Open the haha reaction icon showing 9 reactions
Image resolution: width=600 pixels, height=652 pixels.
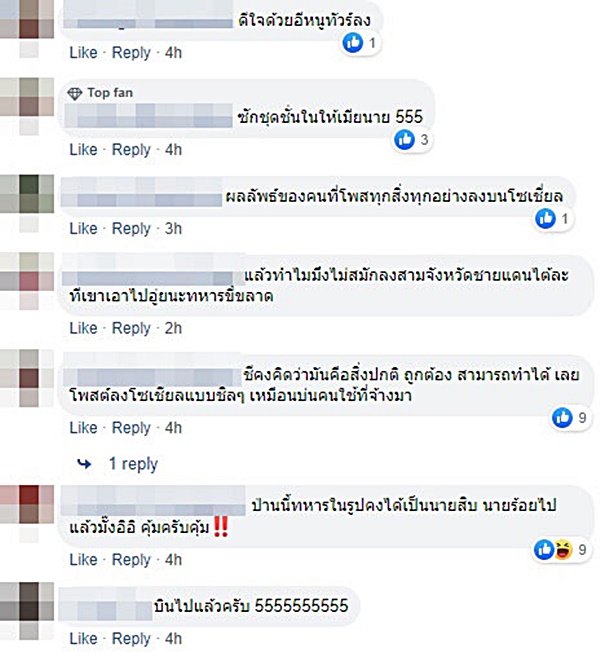(563, 550)
